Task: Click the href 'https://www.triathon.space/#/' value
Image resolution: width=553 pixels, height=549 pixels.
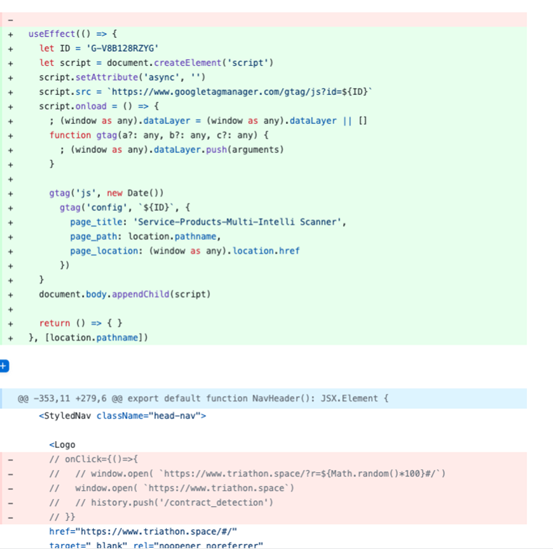Action: click(x=157, y=531)
